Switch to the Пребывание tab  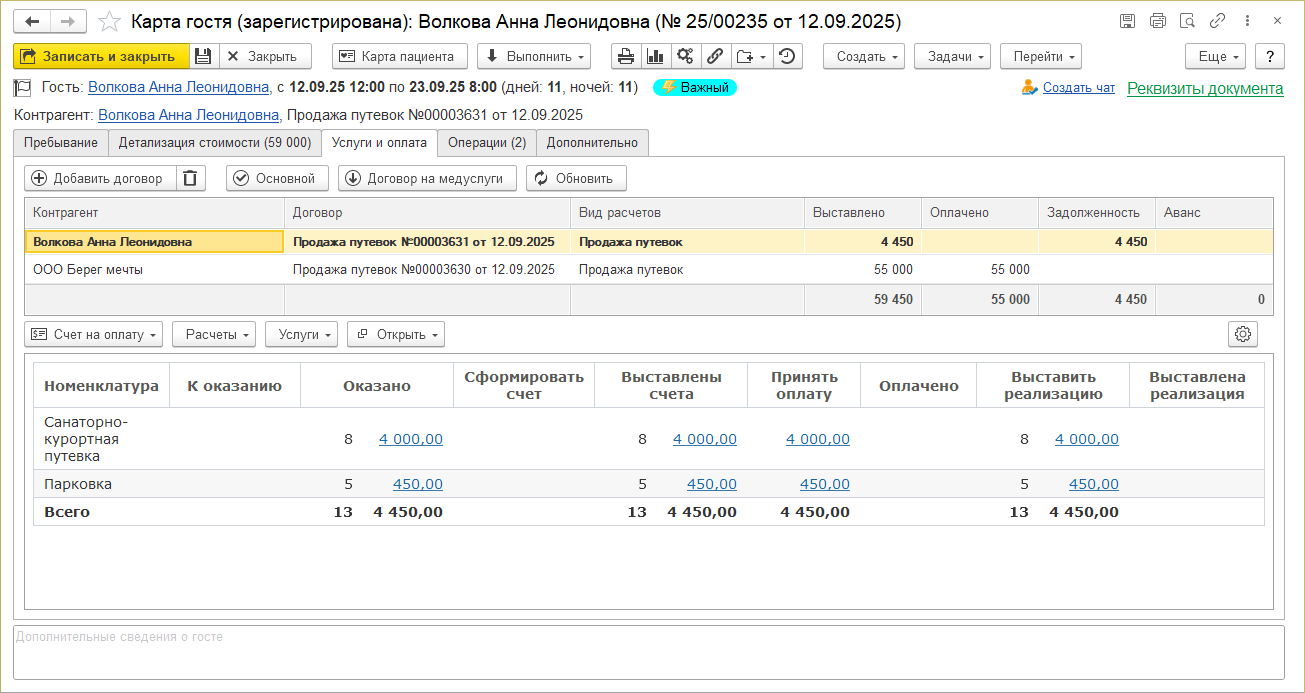click(x=61, y=143)
